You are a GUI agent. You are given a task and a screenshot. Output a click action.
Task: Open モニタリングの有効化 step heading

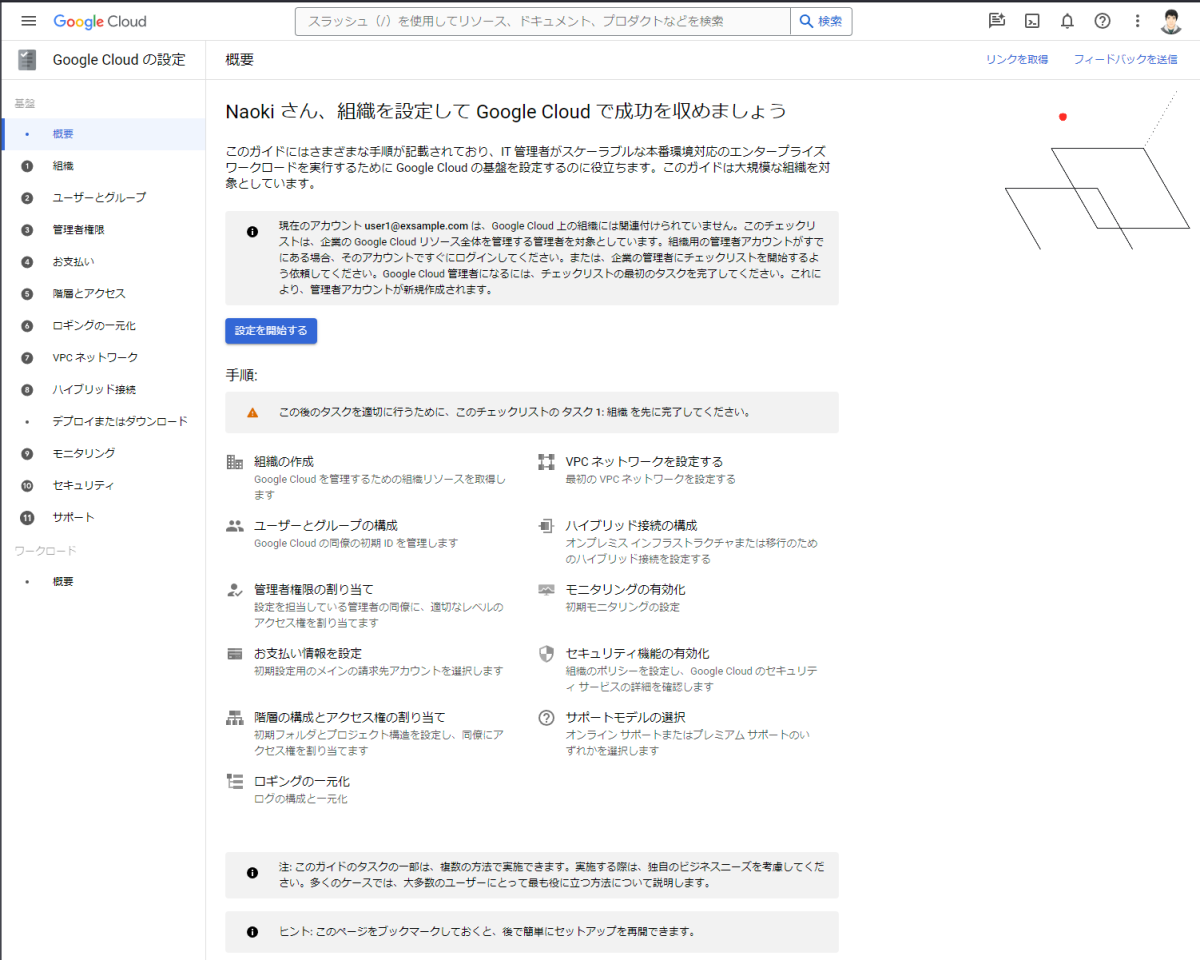pos(625,590)
